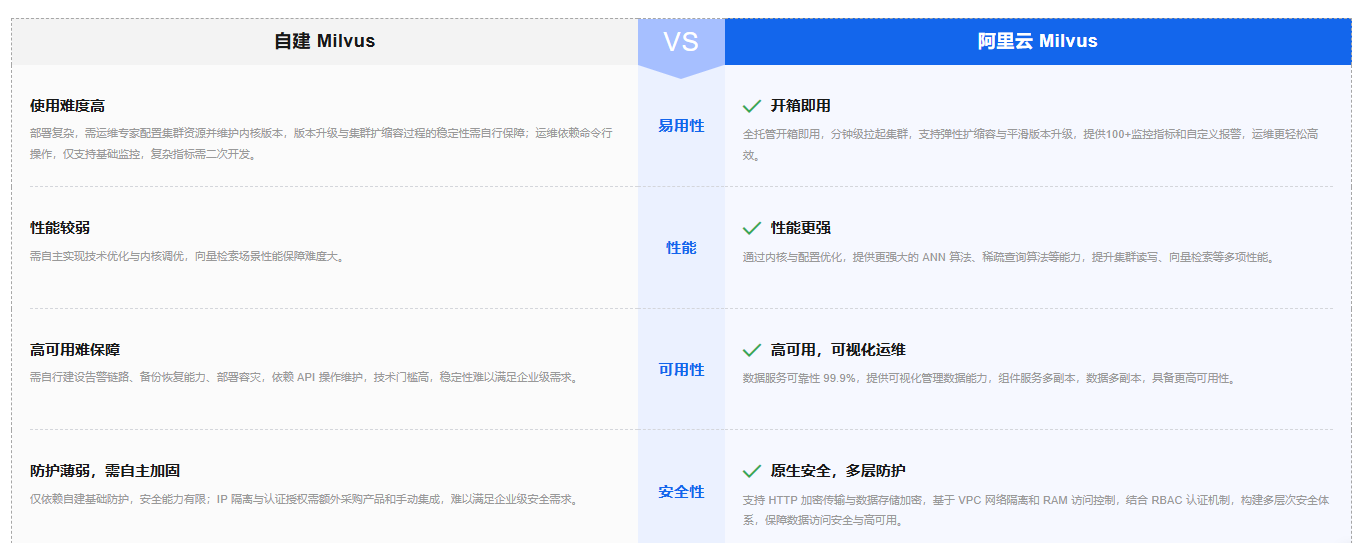Click the 易用性 category label
1353x543 pixels.
point(681,126)
